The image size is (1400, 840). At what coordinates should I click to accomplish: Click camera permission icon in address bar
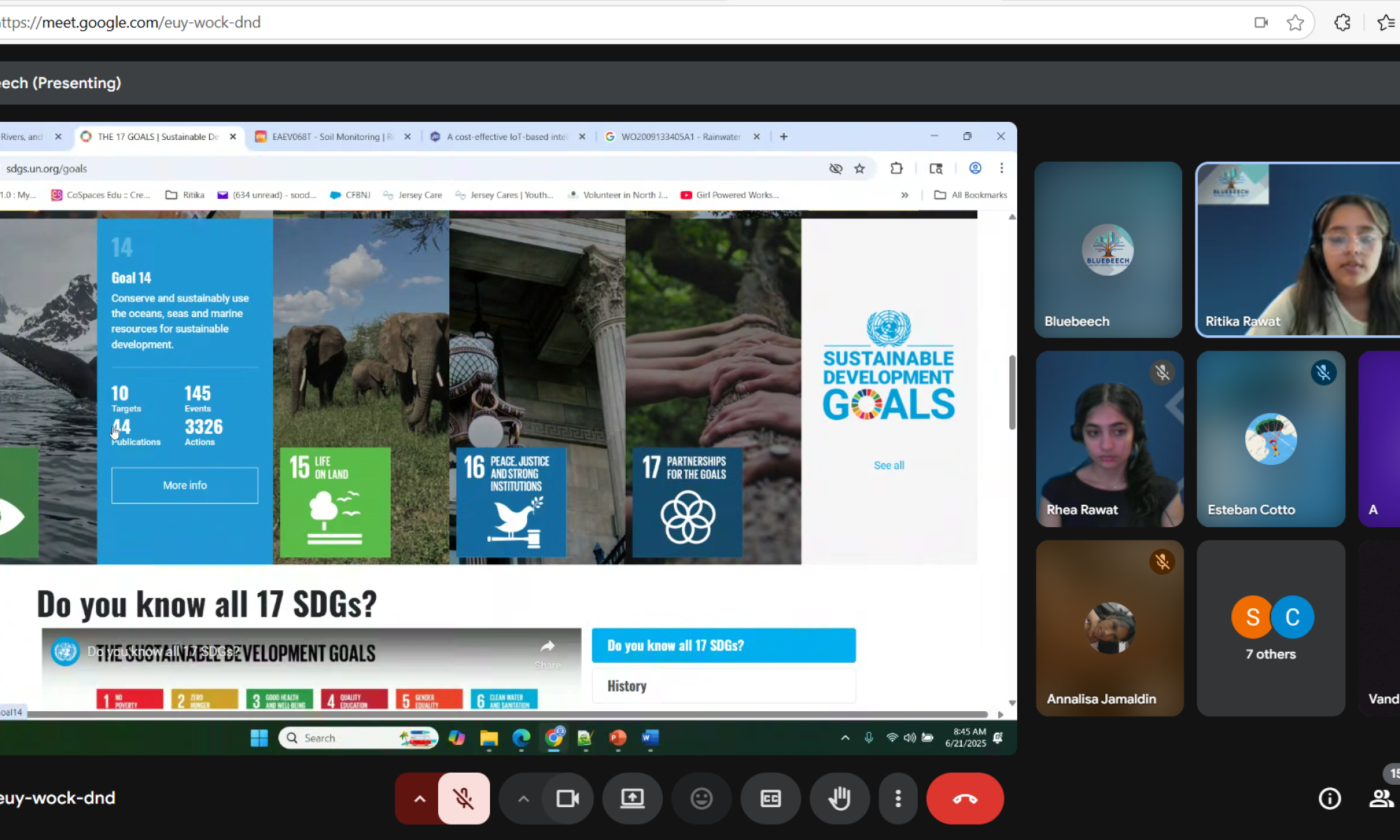[x=1261, y=22]
